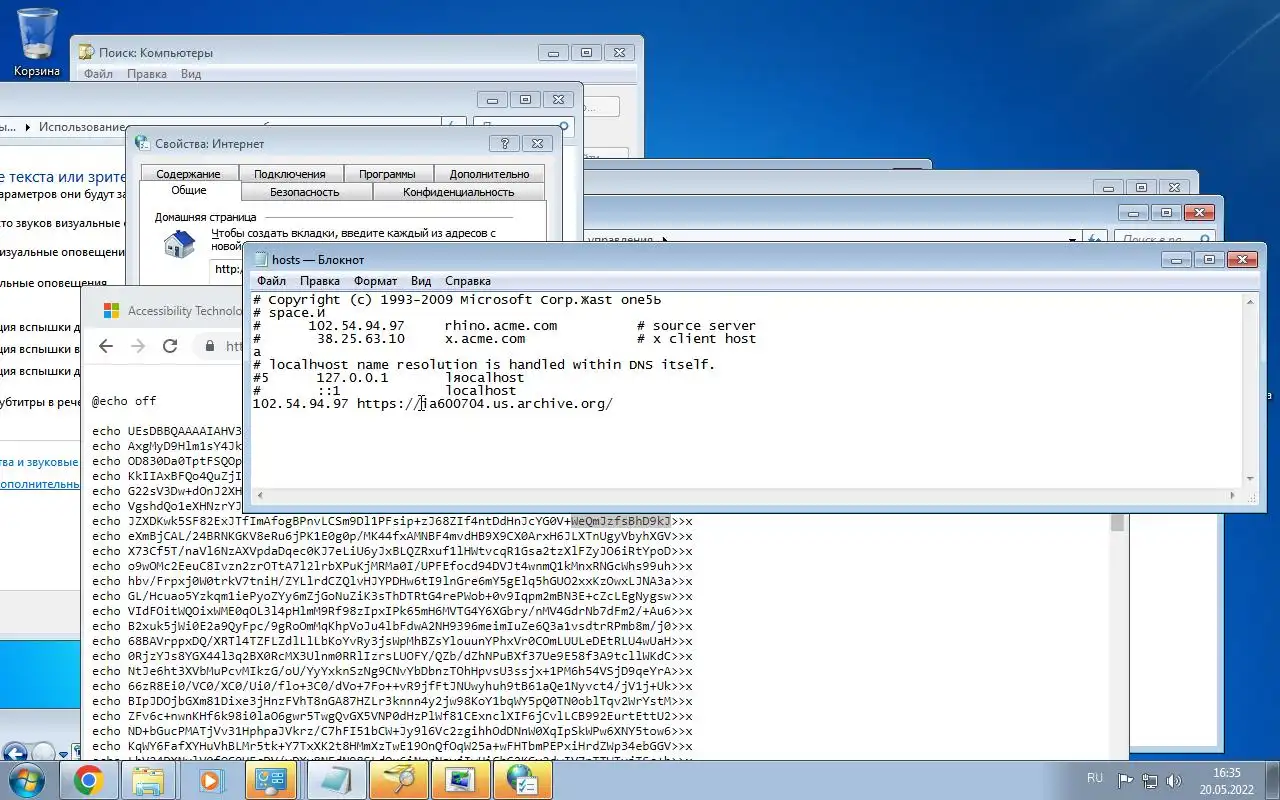Maximize the hosts Notepad window

(1209, 260)
